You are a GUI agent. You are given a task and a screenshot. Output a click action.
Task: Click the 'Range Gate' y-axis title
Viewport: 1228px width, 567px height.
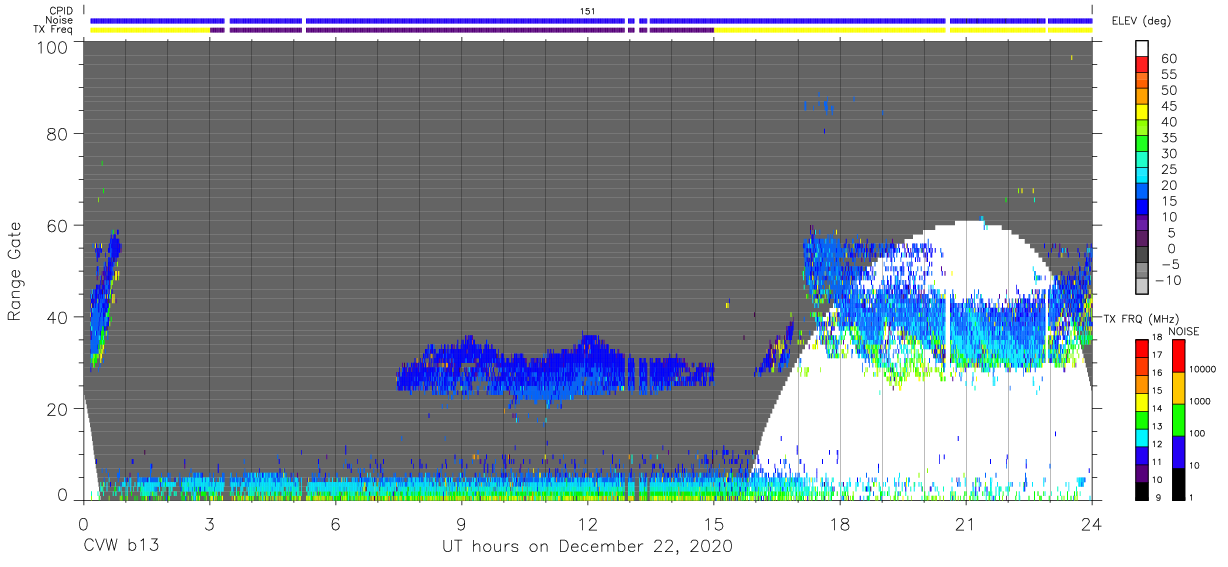(15, 272)
